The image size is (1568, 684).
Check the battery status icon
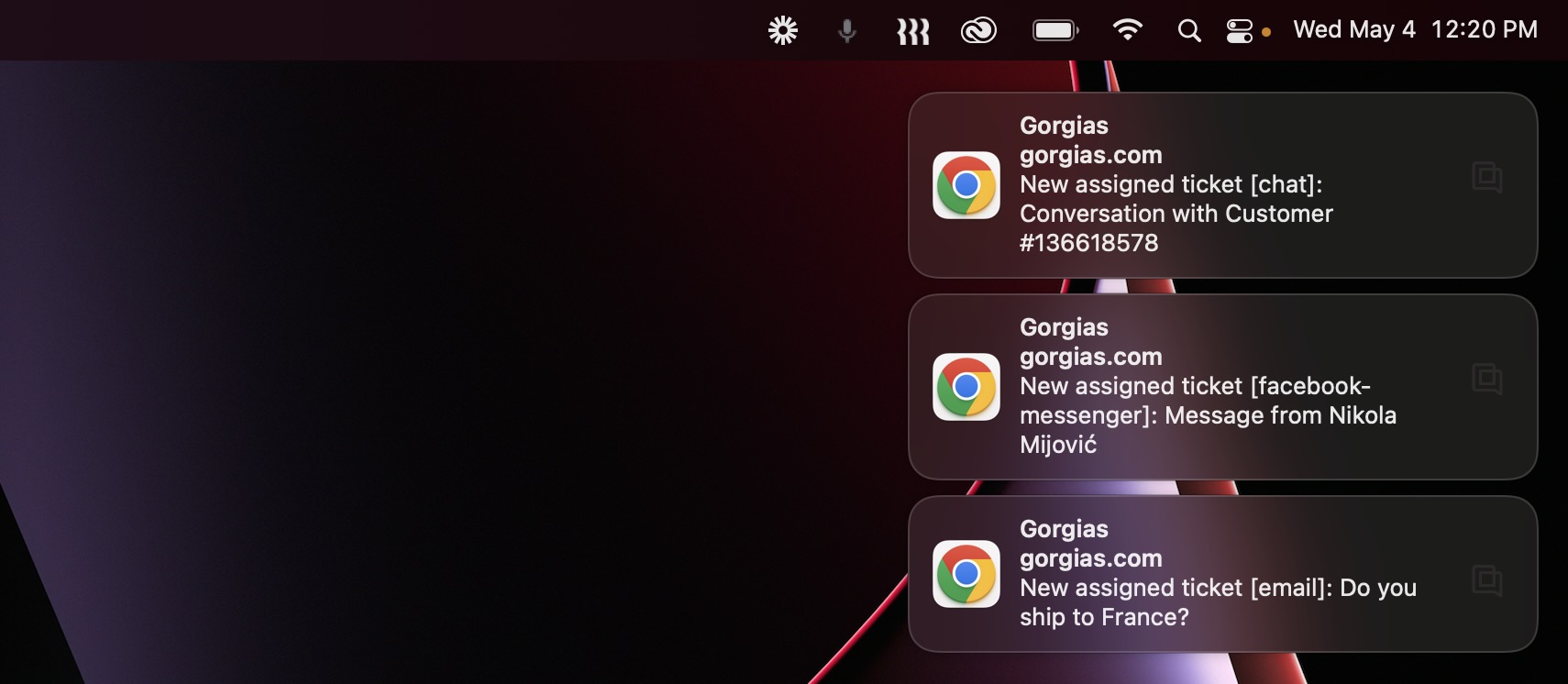click(x=1055, y=31)
